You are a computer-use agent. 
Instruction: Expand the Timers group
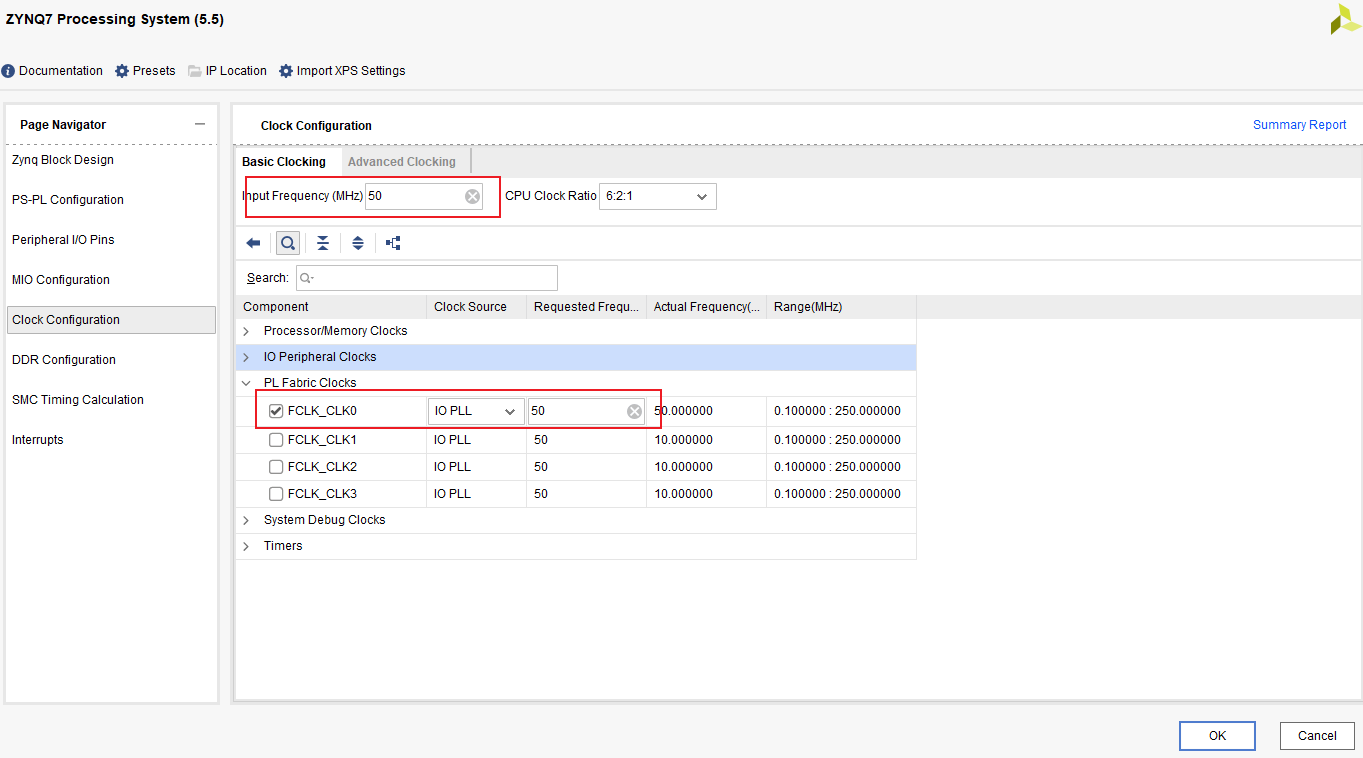tap(246, 546)
